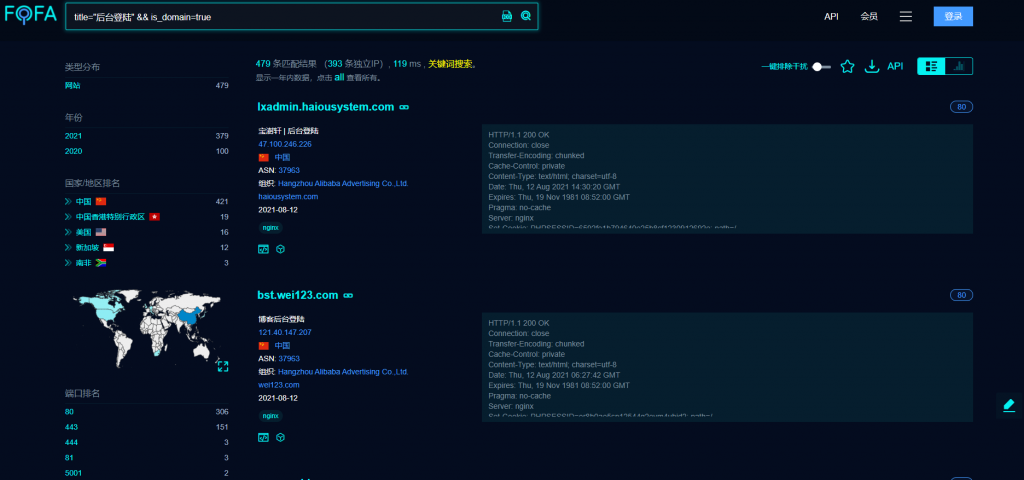Click Alibaba organization link in bst.wei123.com result

click(343, 372)
